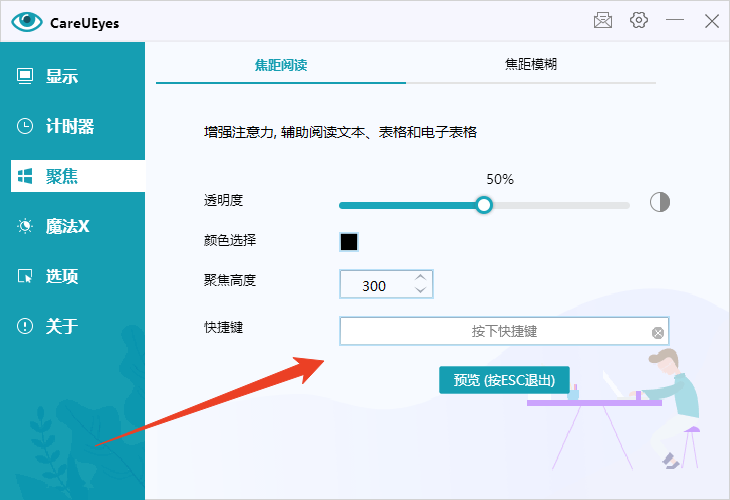The image size is (730, 500).
Task: Click the options icon in sidebar
Action: tap(25, 276)
